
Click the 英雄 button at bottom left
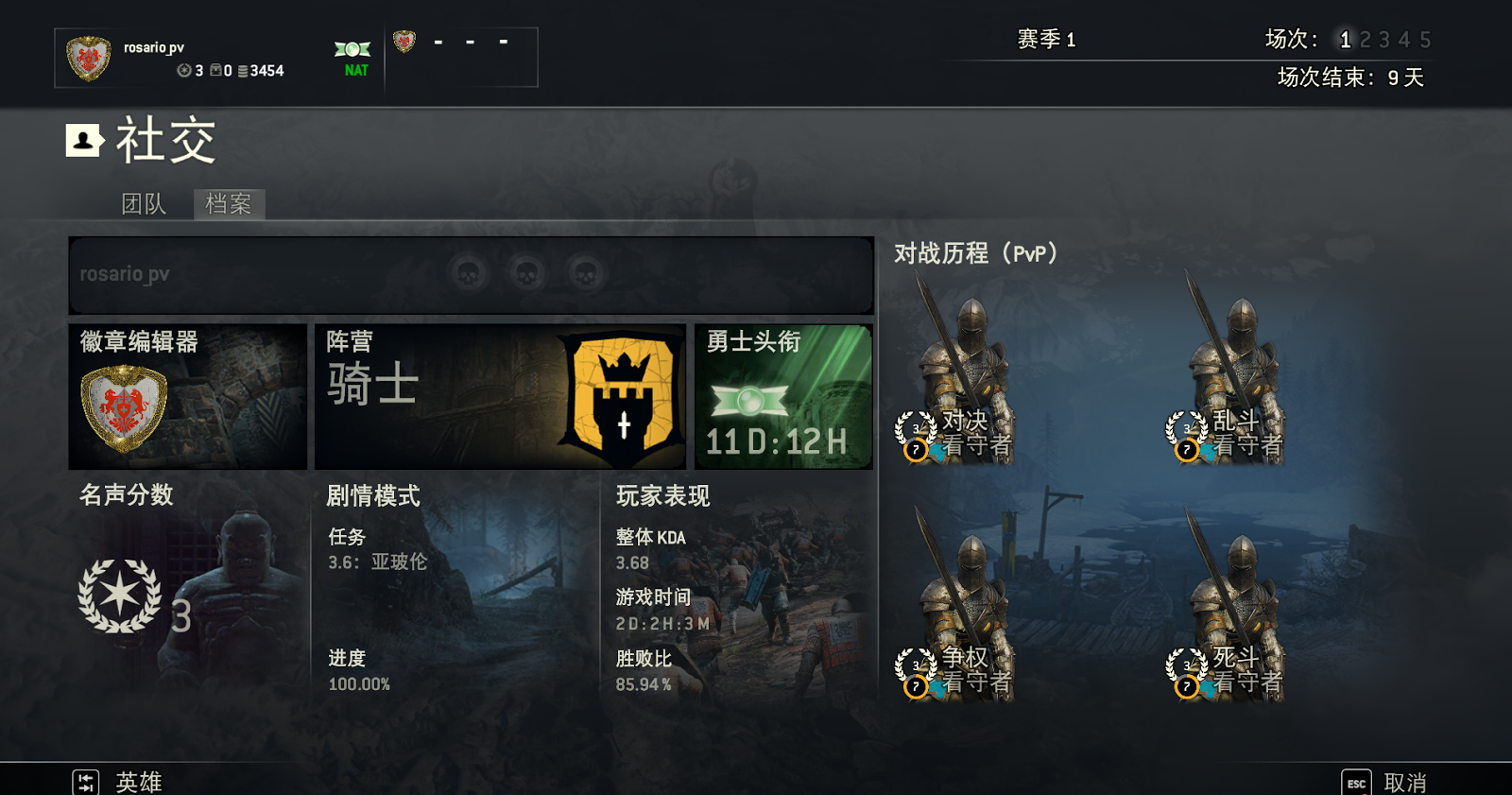pyautogui.click(x=118, y=783)
